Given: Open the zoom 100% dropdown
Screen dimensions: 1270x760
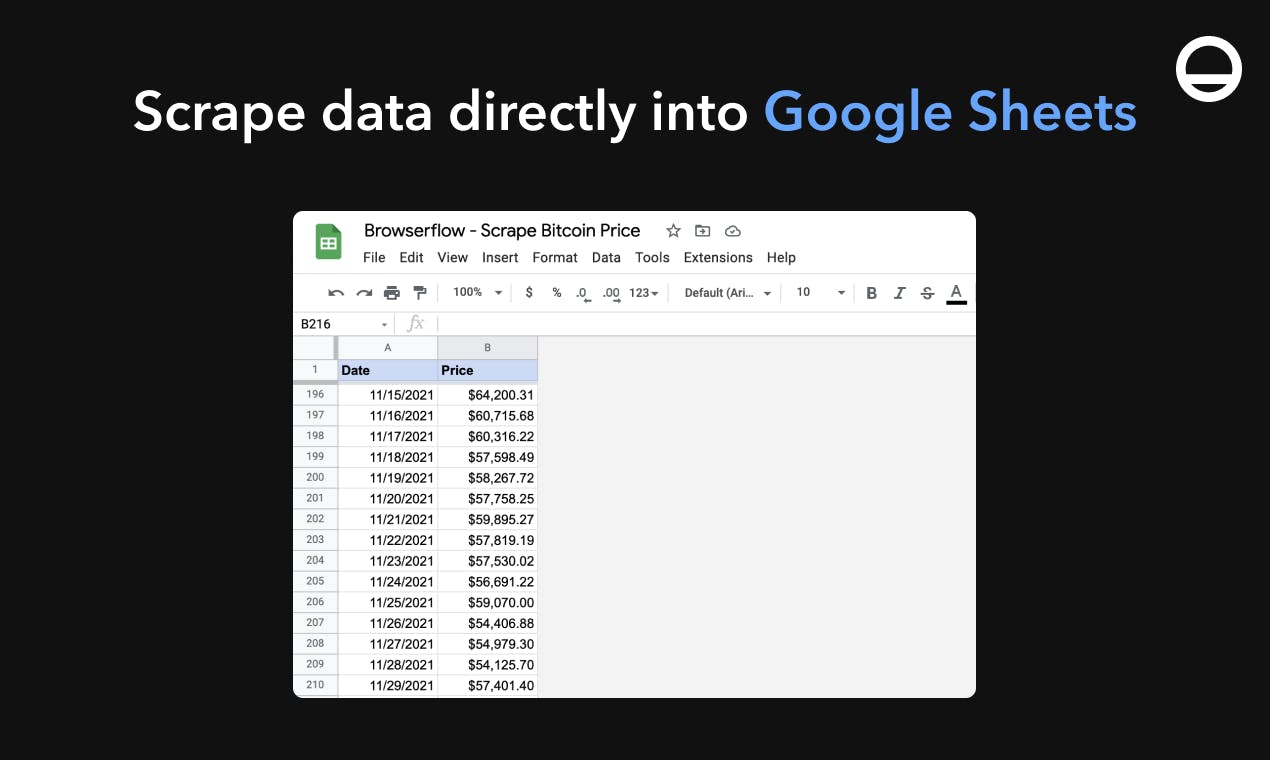Looking at the screenshot, I should [477, 292].
